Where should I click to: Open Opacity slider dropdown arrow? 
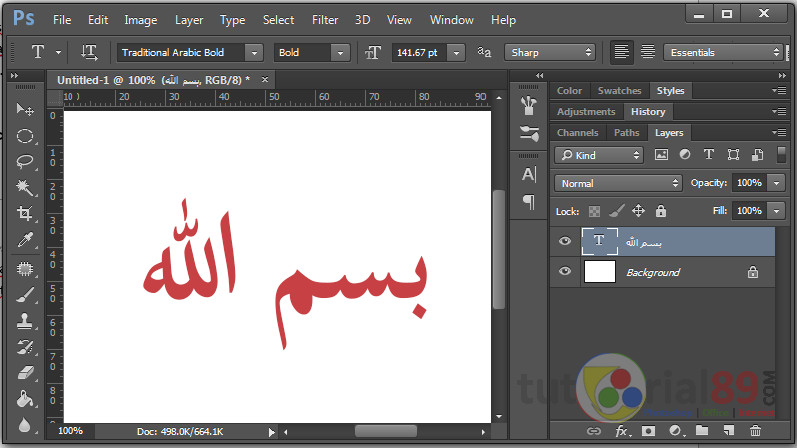coord(777,183)
